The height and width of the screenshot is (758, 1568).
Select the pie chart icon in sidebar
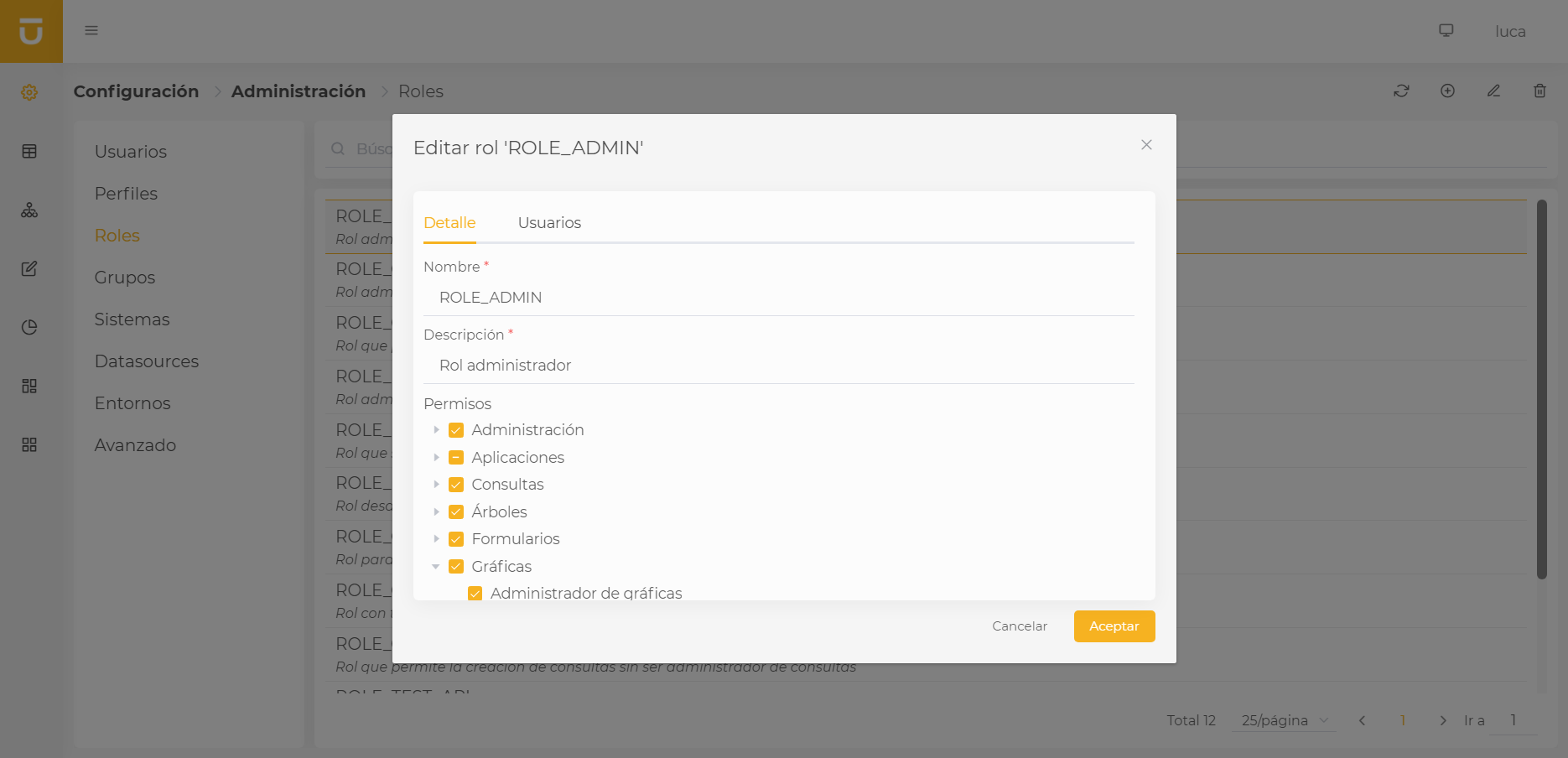[x=29, y=327]
